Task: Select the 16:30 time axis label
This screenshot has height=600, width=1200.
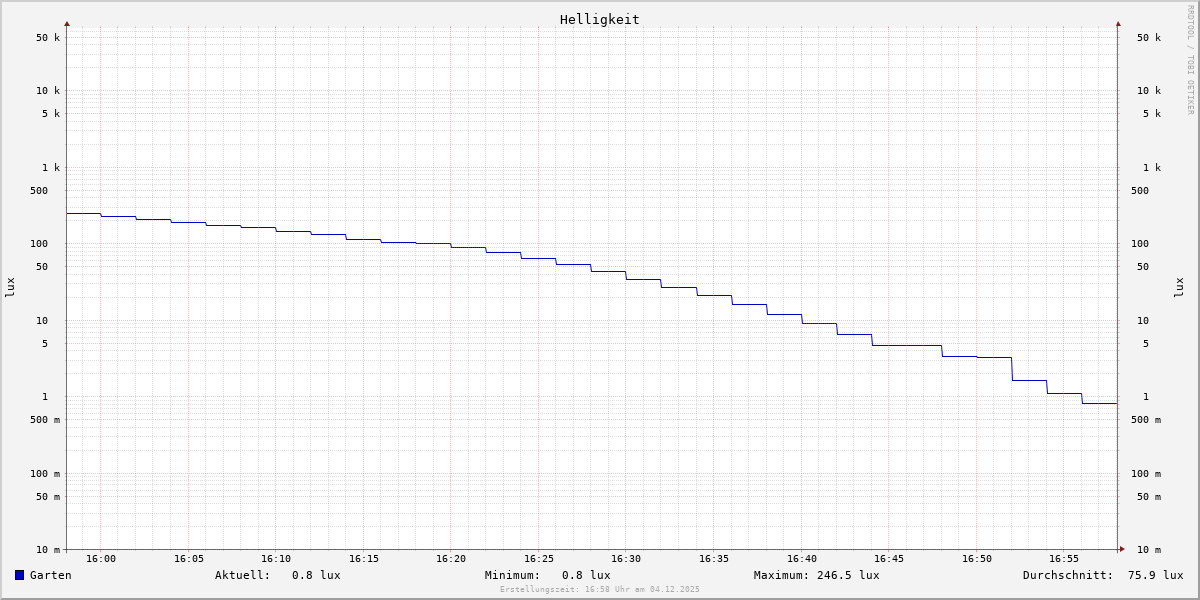Action: coord(626,559)
